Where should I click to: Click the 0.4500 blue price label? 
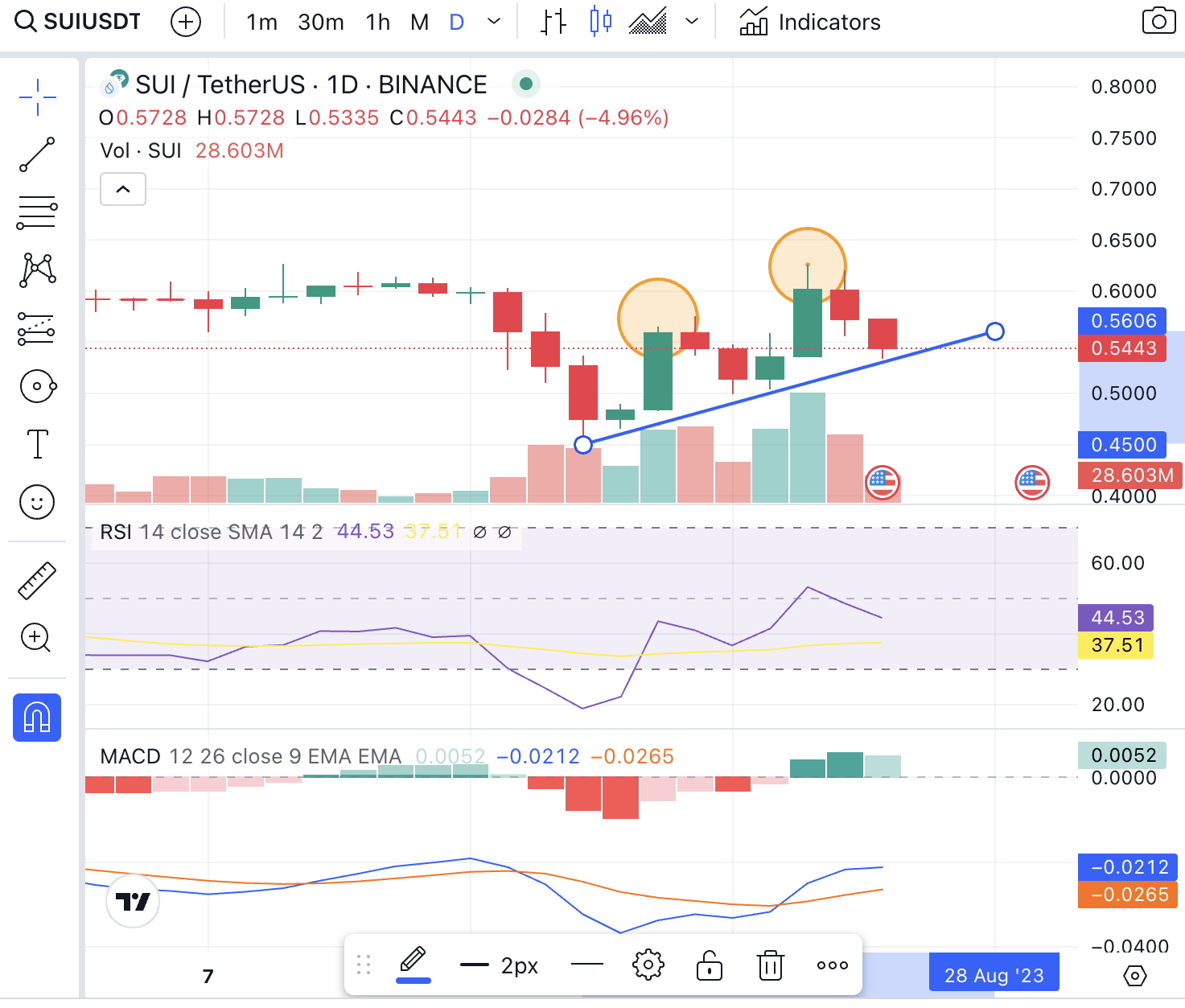pos(1122,445)
